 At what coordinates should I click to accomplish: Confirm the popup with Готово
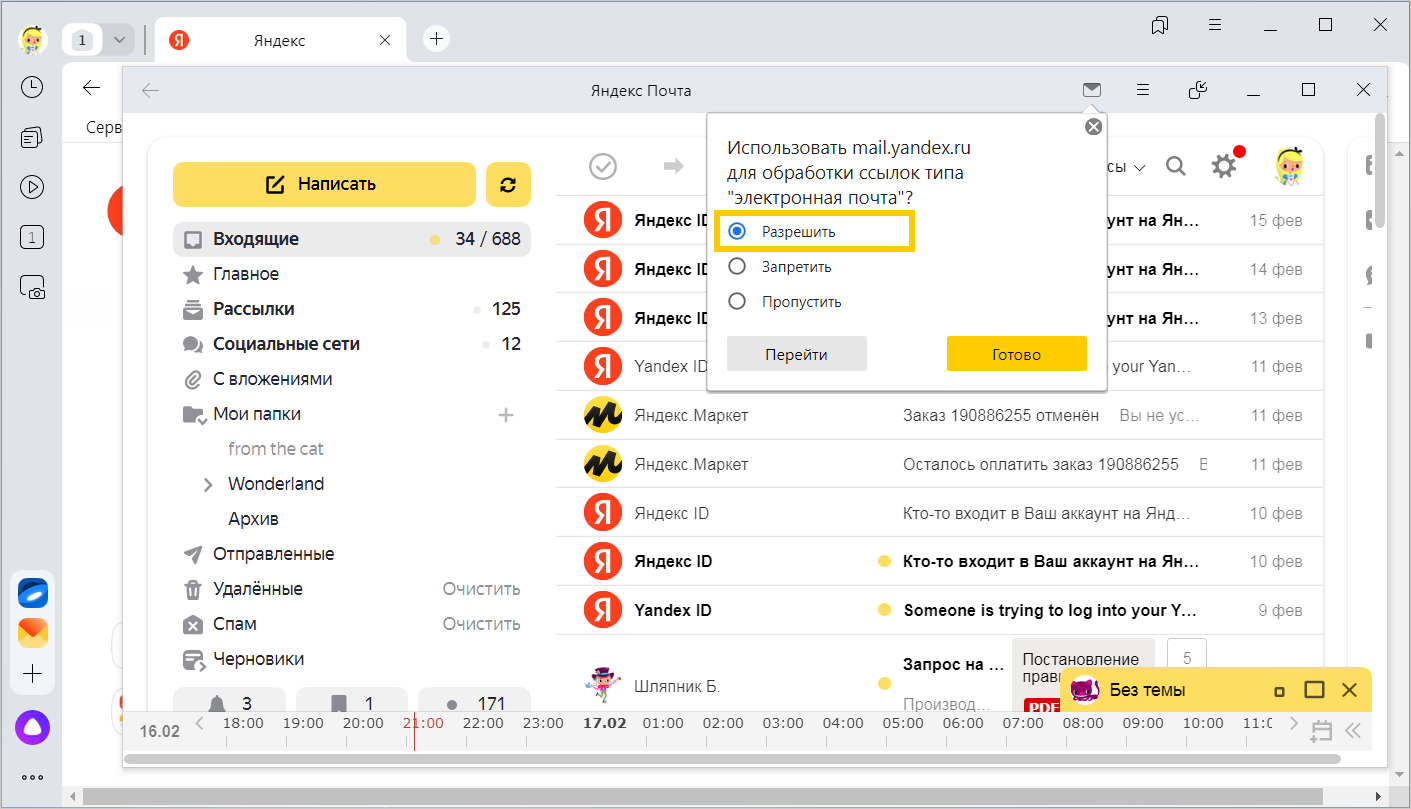coord(1017,354)
